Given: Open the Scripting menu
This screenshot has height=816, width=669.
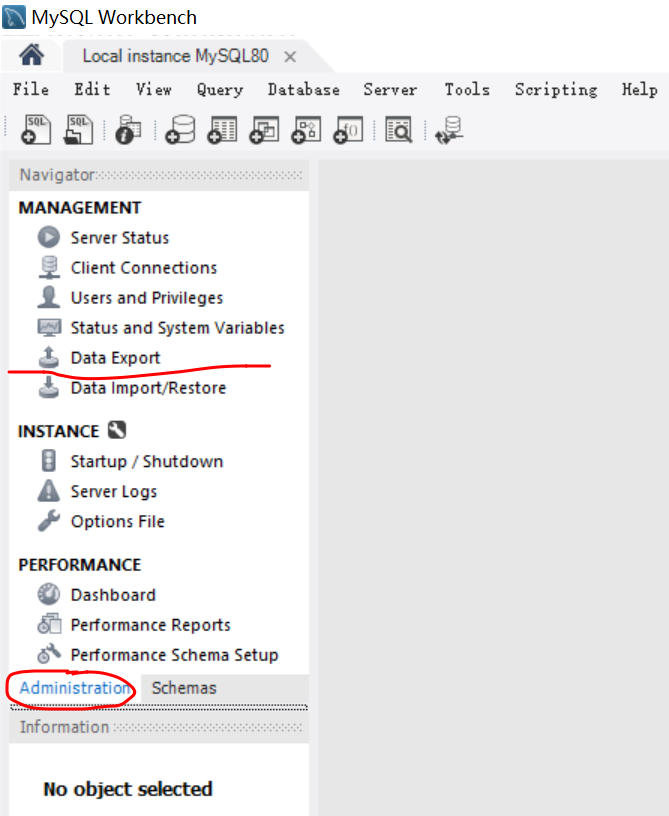Looking at the screenshot, I should tap(556, 90).
